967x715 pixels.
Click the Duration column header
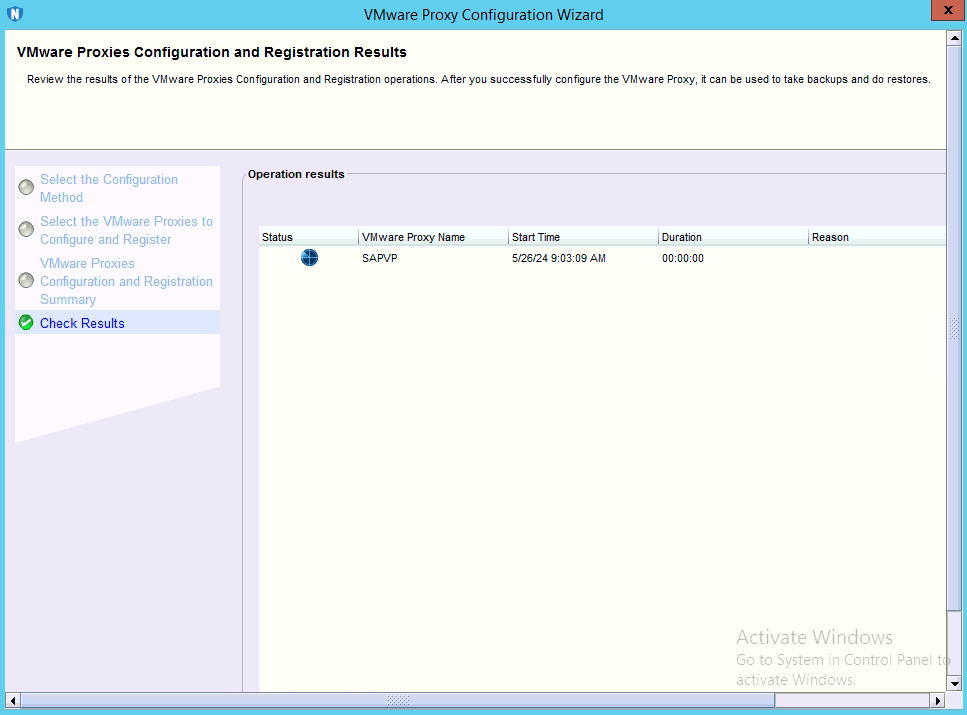[732, 237]
